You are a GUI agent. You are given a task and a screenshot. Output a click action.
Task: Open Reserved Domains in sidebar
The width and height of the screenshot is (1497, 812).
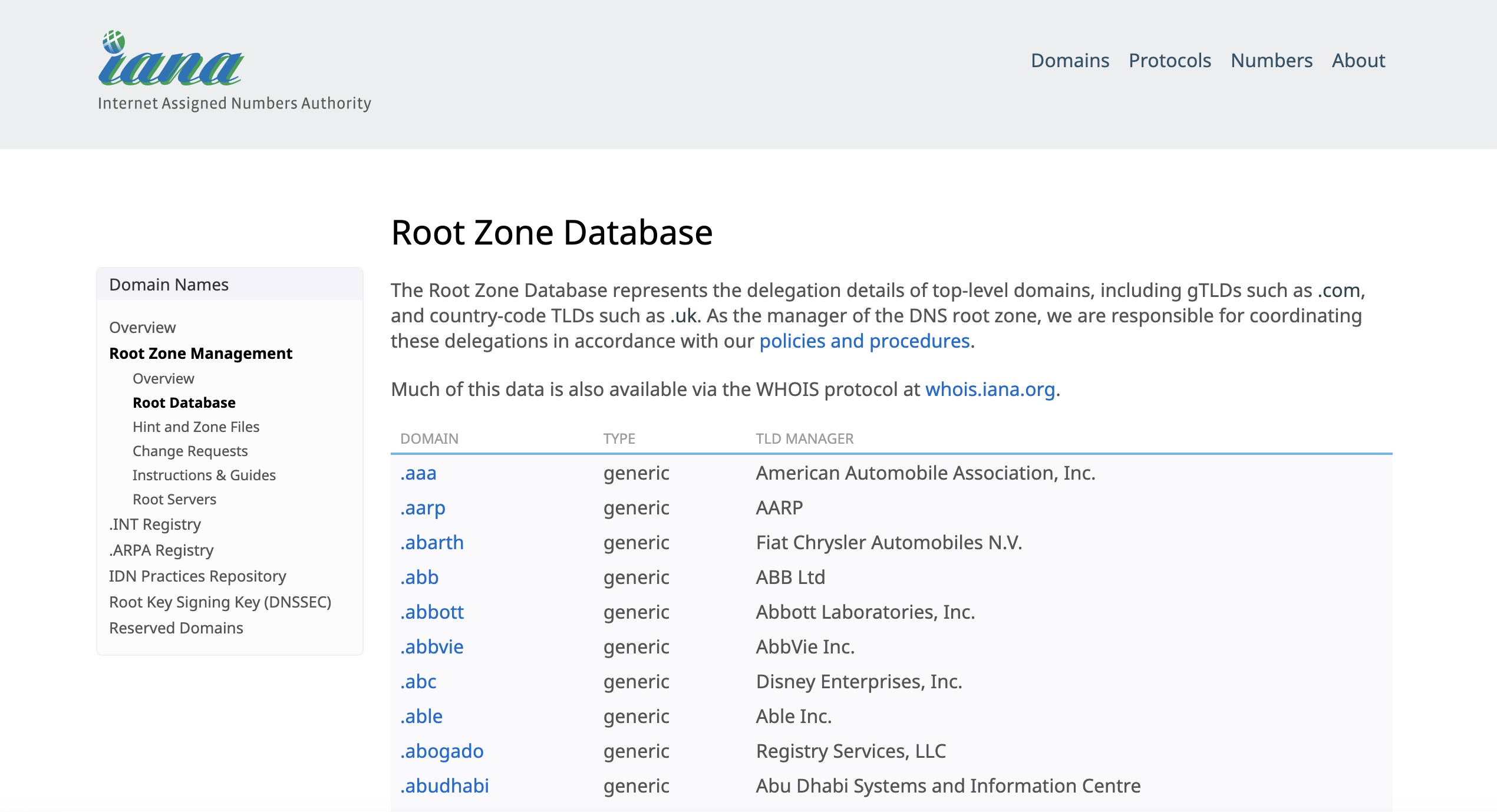[176, 628]
